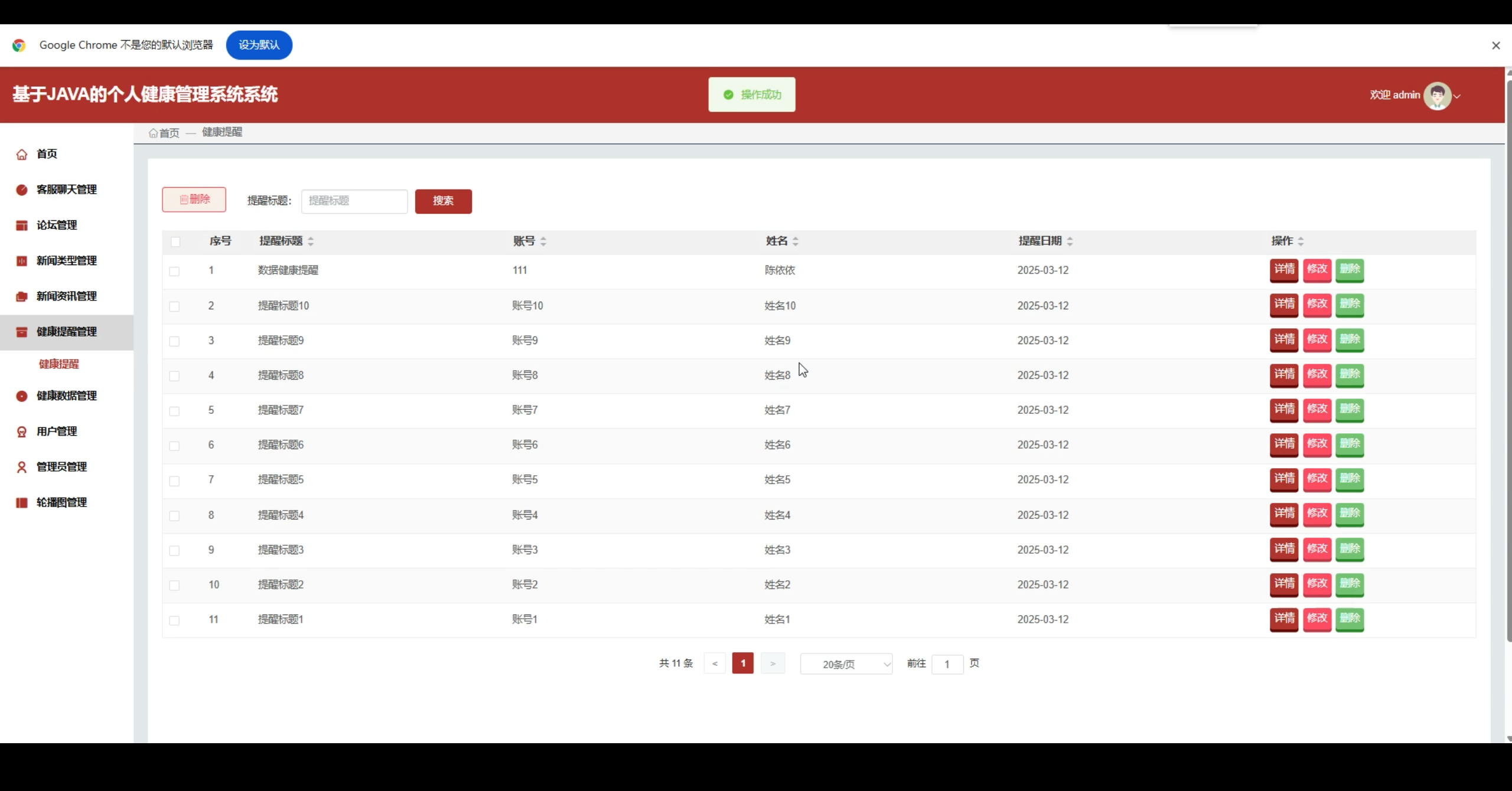Screen dimensions: 1512x791
Task: Click the 论坛管理 sidebar icon
Action: pyautogui.click(x=22, y=225)
